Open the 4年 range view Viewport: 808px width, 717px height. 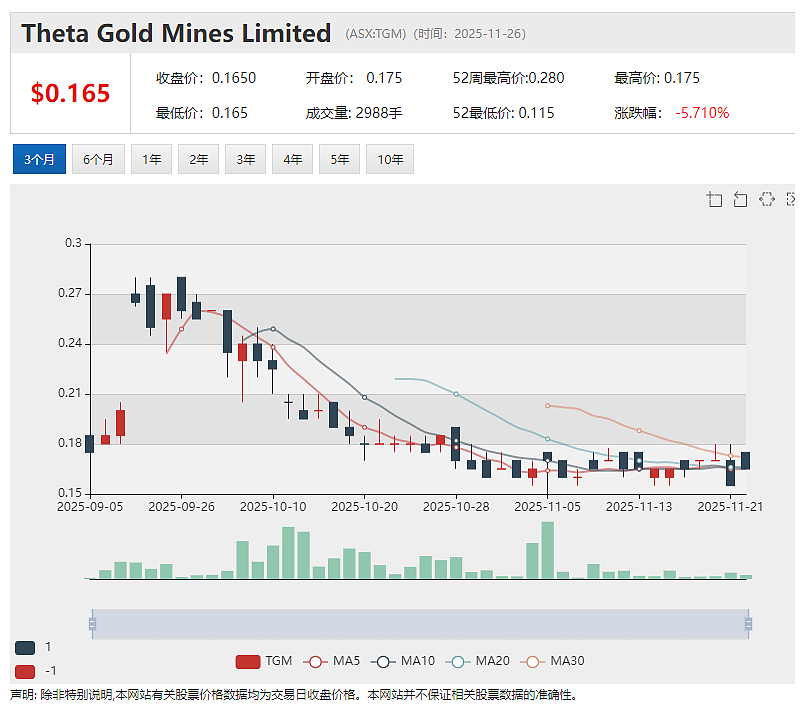[292, 159]
